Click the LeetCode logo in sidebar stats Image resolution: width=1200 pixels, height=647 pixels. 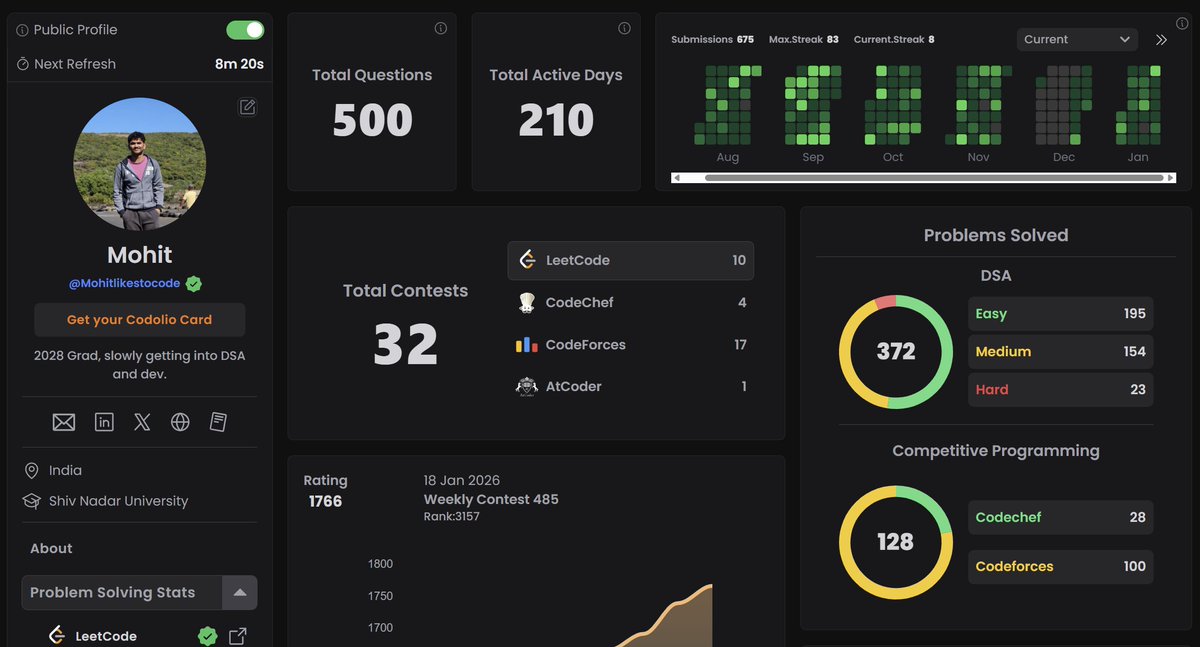(x=57, y=636)
